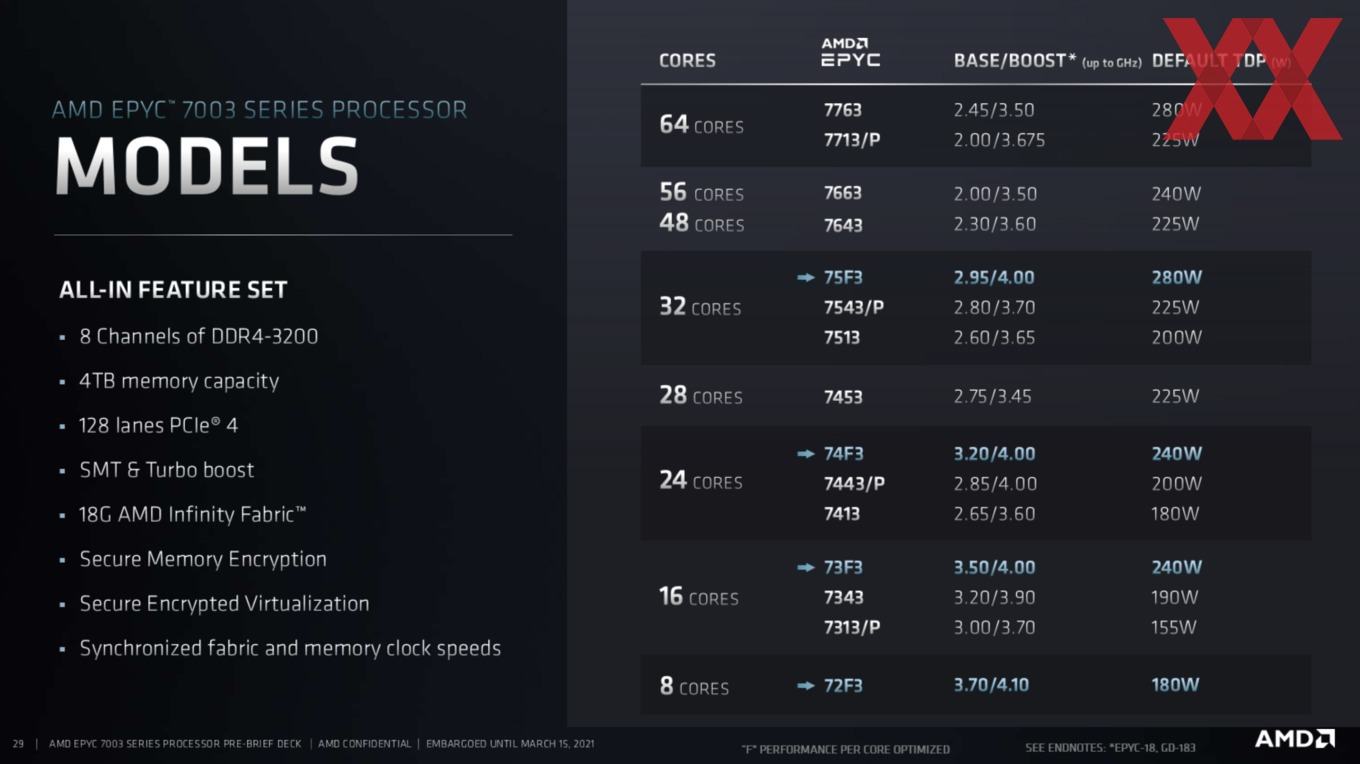Screen dimensions: 1360x764
Task: Click the arrow next to 75F3
Action: pos(806,278)
